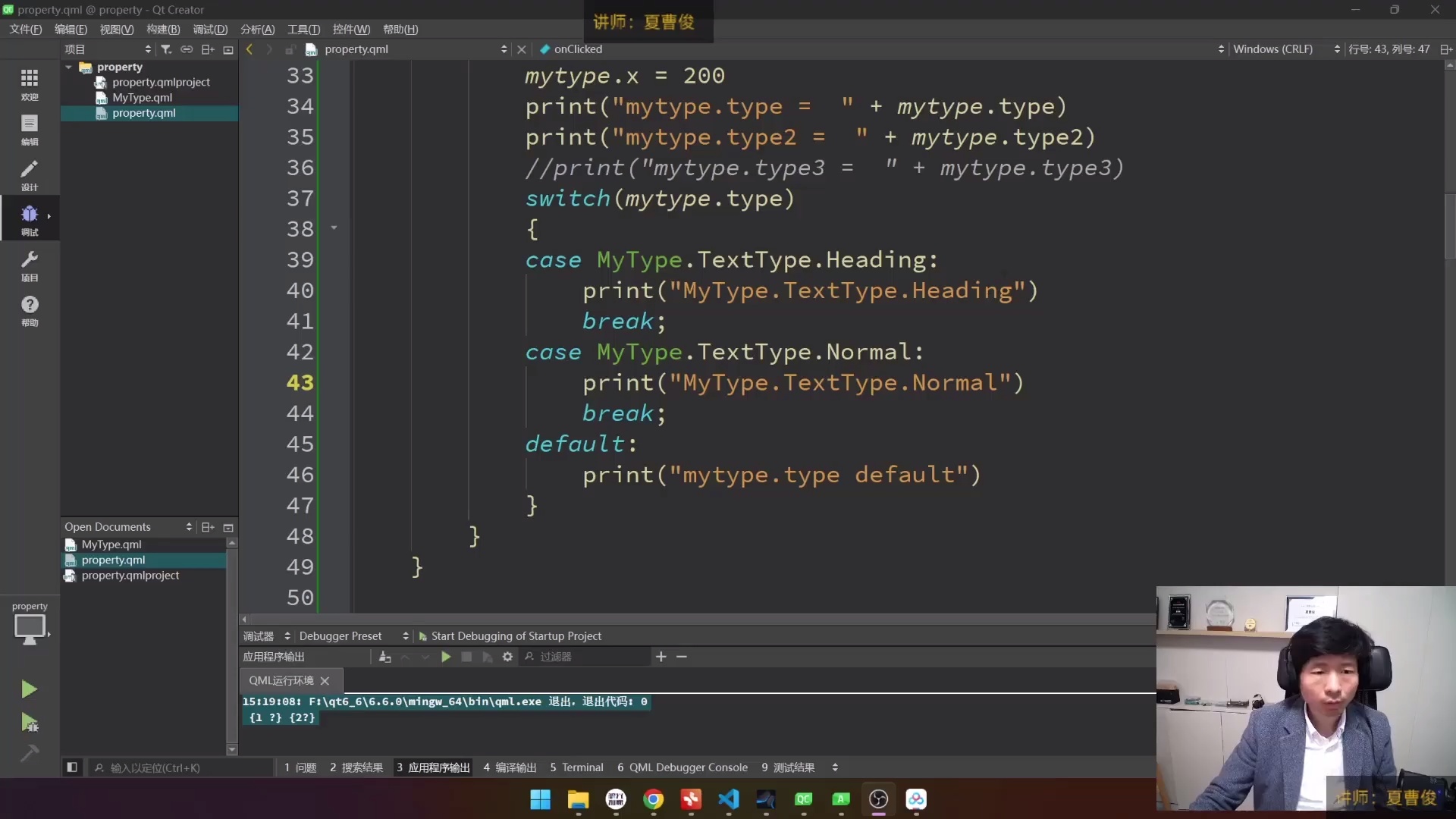This screenshot has width=1456, height=819.
Task: Toggle link with editor synchronization icon
Action: click(187, 49)
